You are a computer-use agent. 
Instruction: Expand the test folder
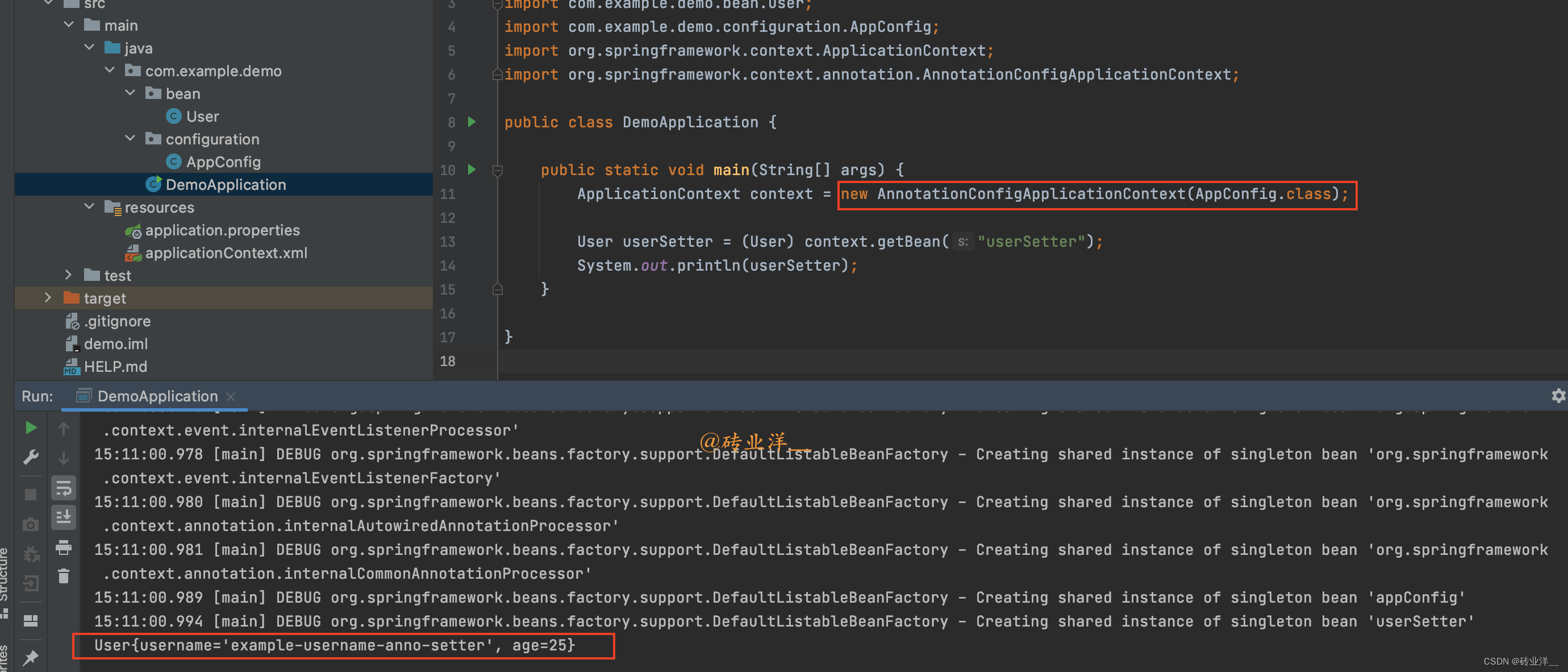click(x=68, y=275)
